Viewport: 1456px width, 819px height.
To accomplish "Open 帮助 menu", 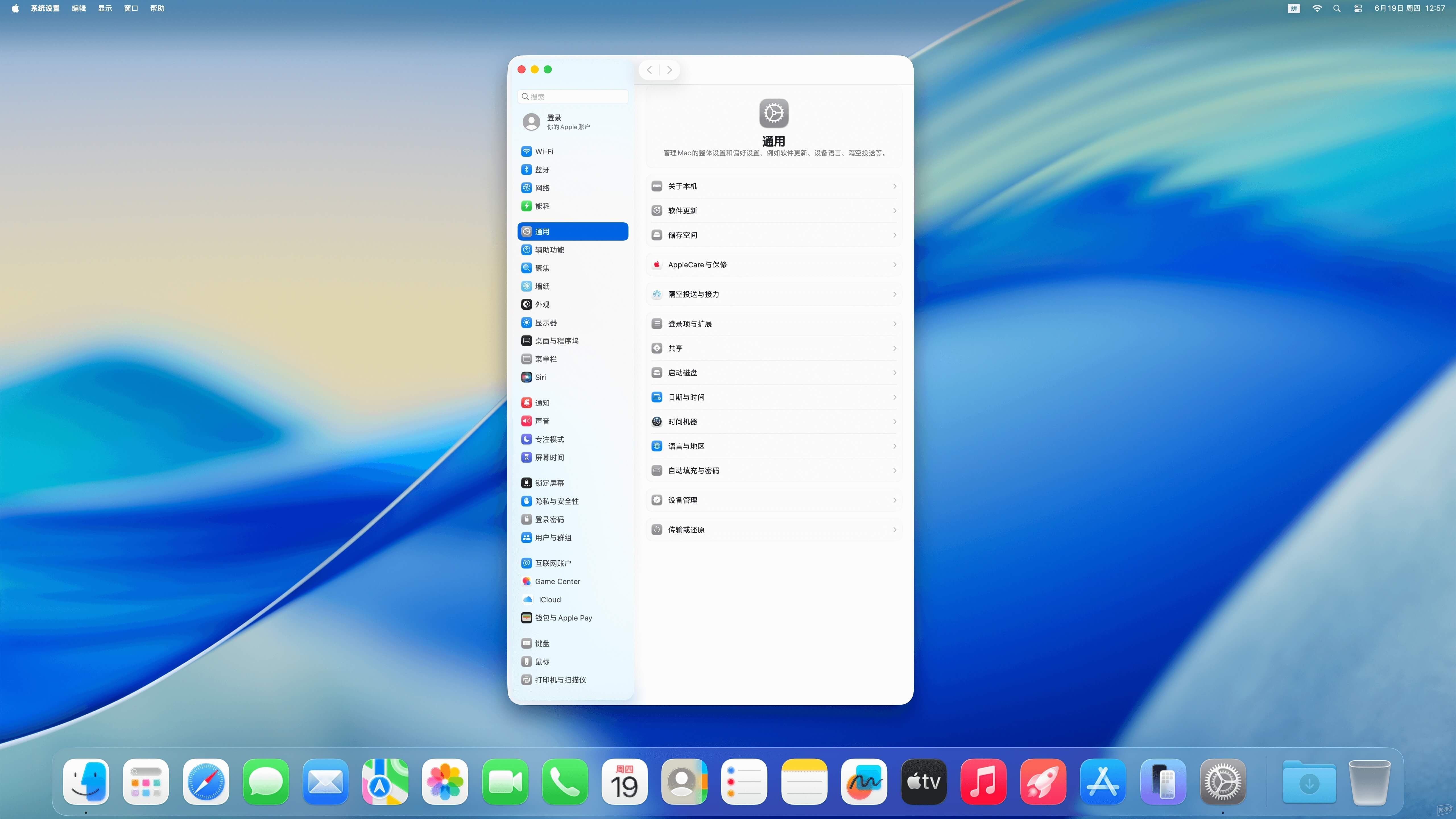I will click(x=157, y=8).
